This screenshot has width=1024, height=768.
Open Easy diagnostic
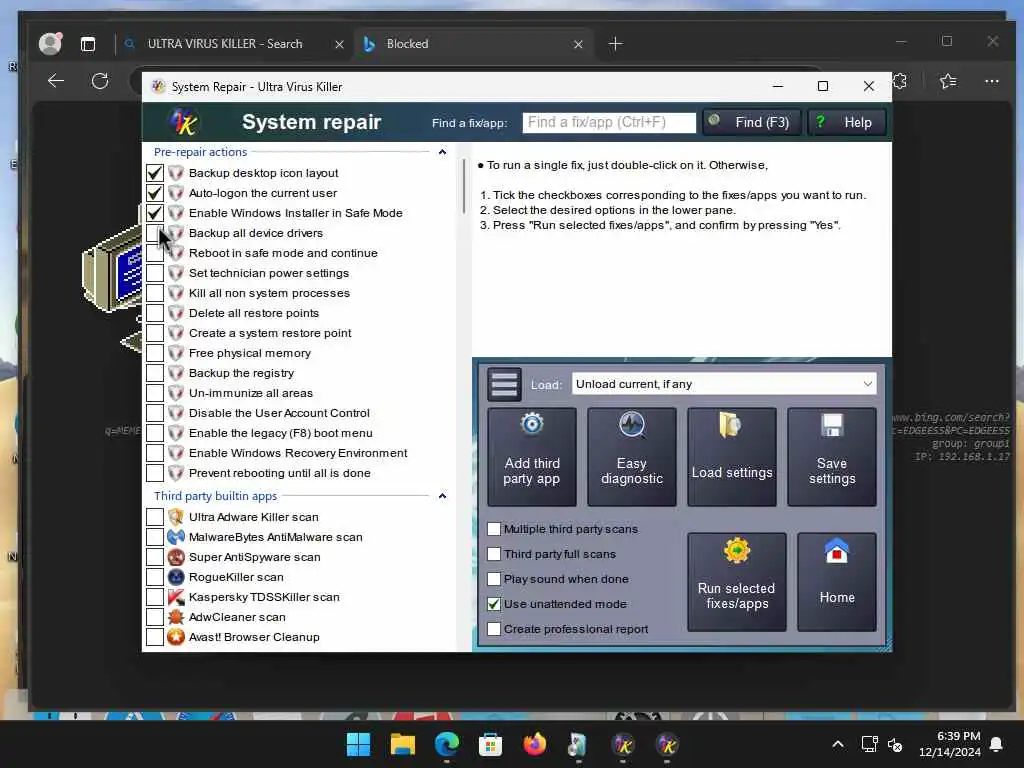pyautogui.click(x=632, y=456)
